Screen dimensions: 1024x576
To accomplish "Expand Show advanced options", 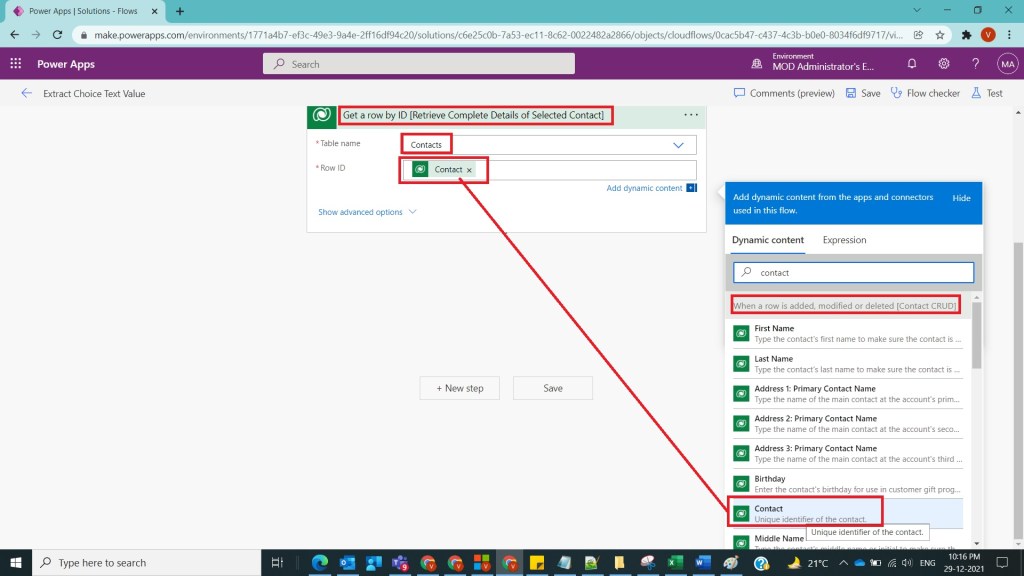I will [366, 212].
